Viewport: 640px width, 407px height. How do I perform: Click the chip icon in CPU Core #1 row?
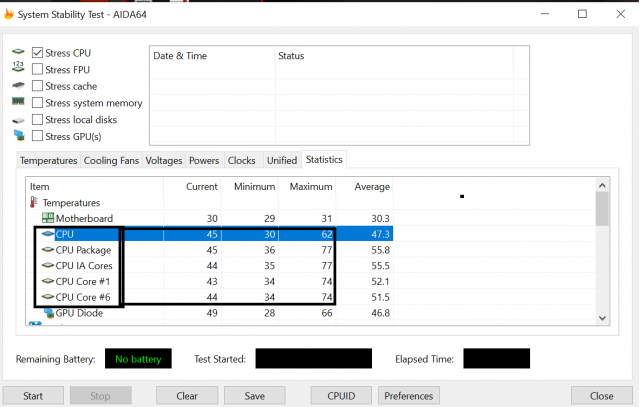coord(48,281)
